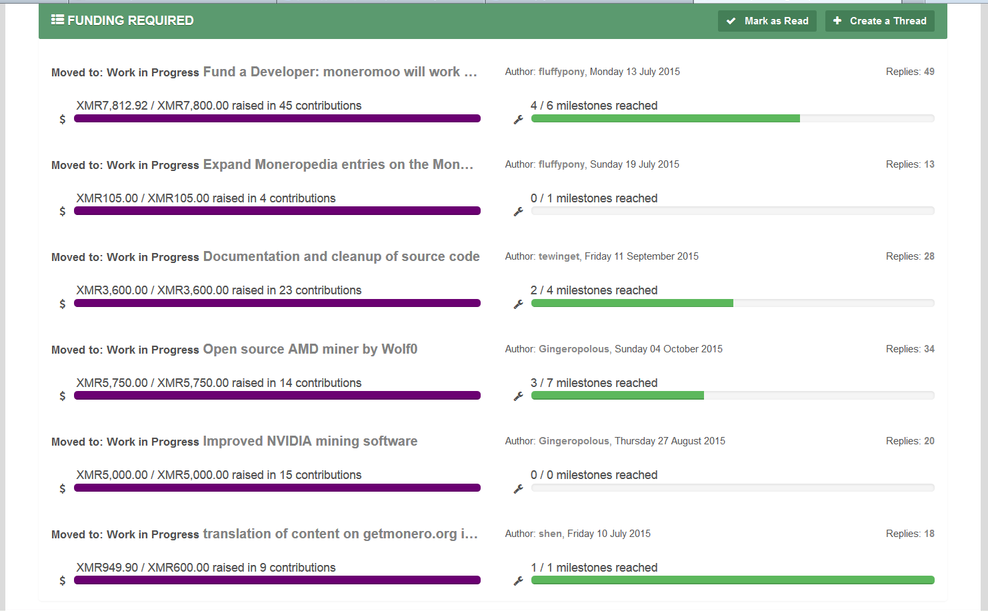The width and height of the screenshot is (988, 611).
Task: Click the wrench icon for 1 / 1 milestones
Action: [519, 581]
